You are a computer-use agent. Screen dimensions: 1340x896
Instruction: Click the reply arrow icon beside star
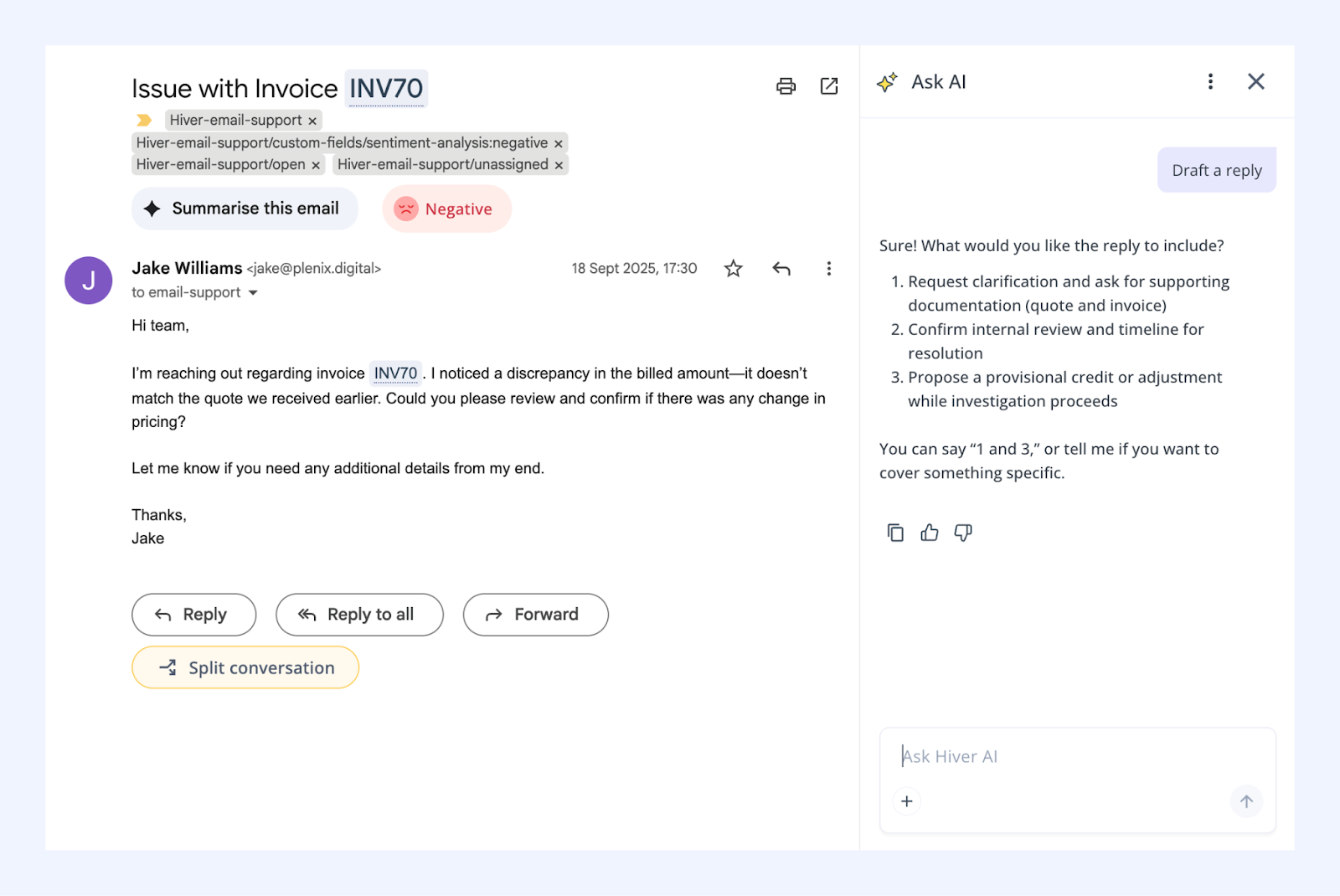pyautogui.click(x=781, y=268)
